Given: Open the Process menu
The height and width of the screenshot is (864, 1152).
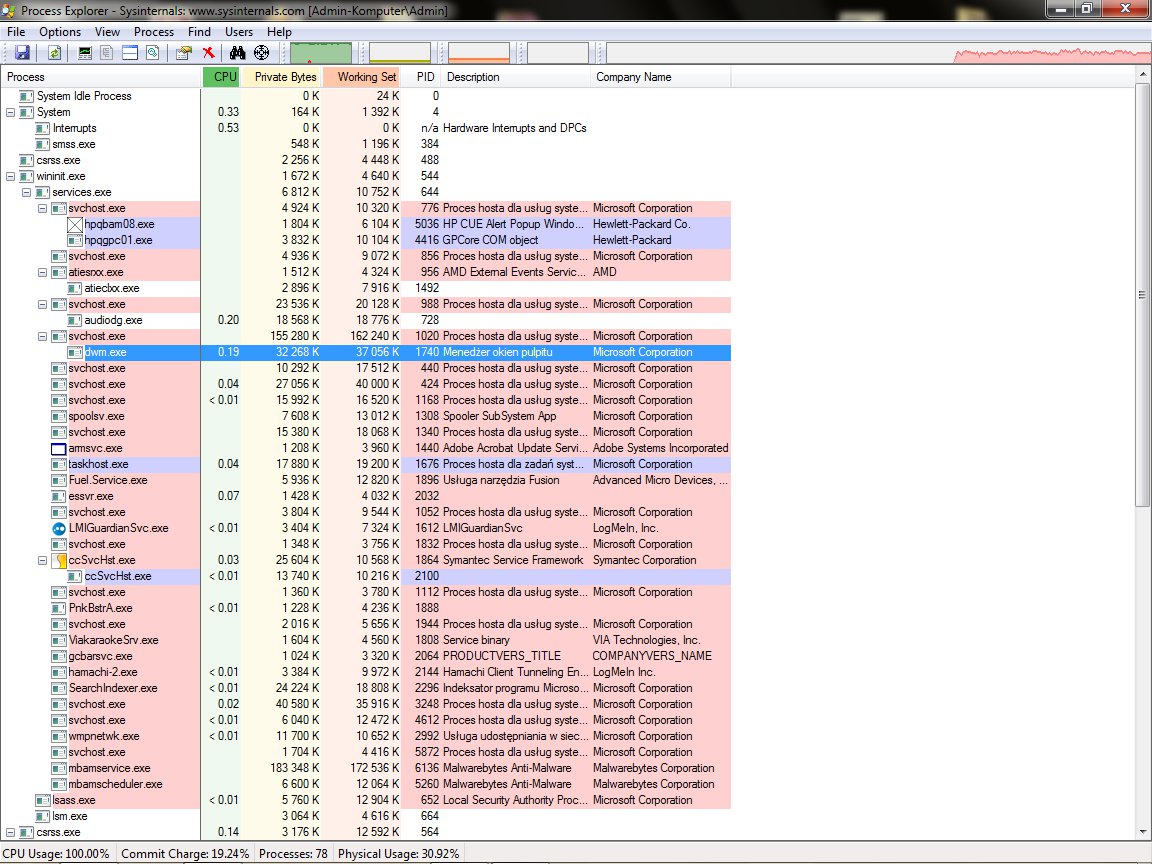Looking at the screenshot, I should coord(154,32).
